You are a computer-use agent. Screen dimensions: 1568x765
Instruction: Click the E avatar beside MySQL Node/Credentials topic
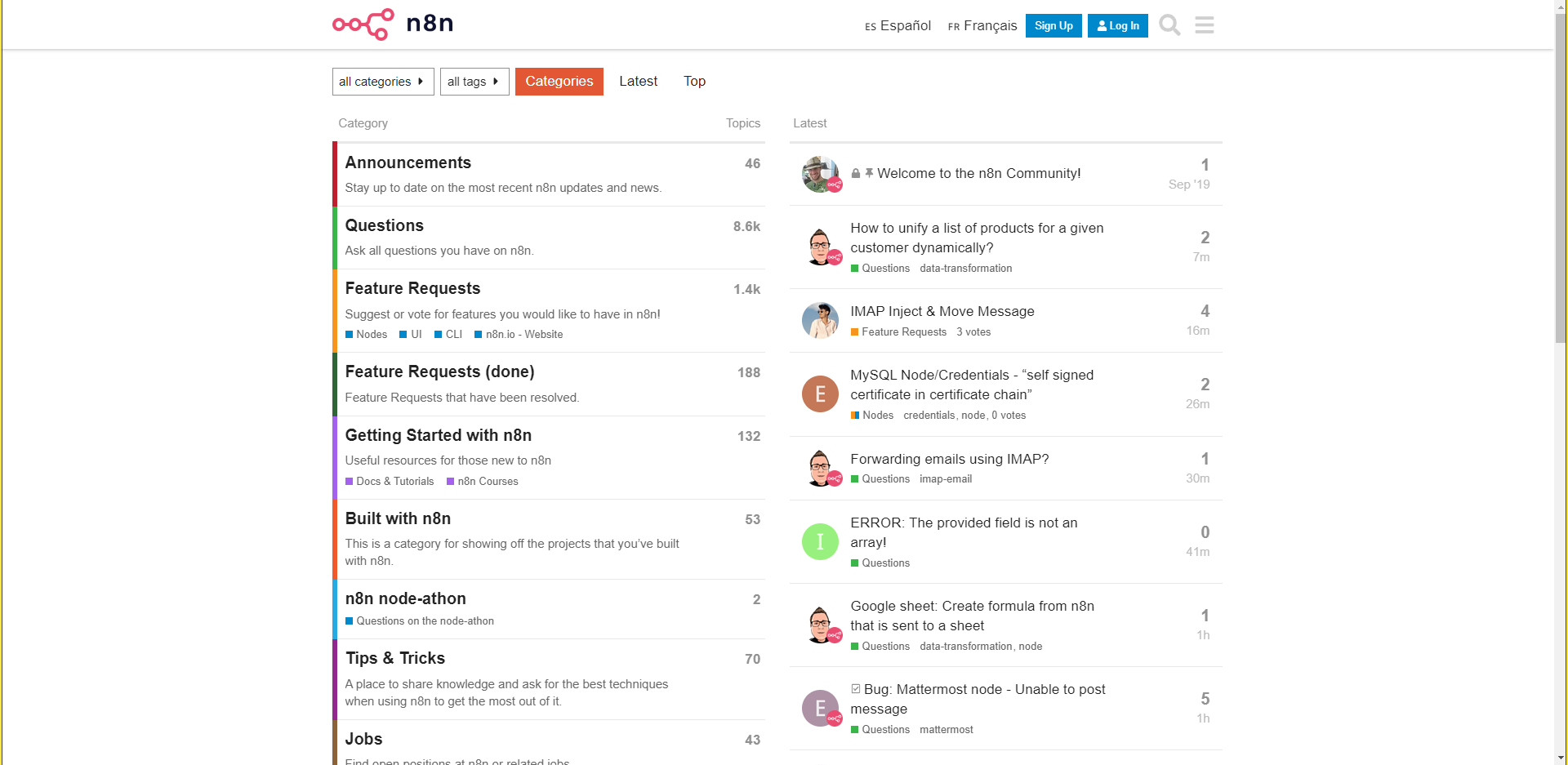click(x=820, y=394)
